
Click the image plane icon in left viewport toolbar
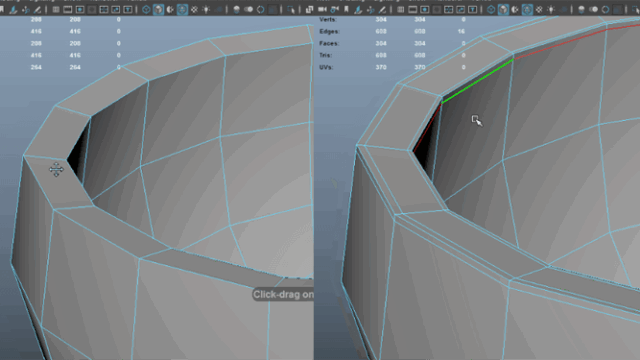click(x=13, y=9)
